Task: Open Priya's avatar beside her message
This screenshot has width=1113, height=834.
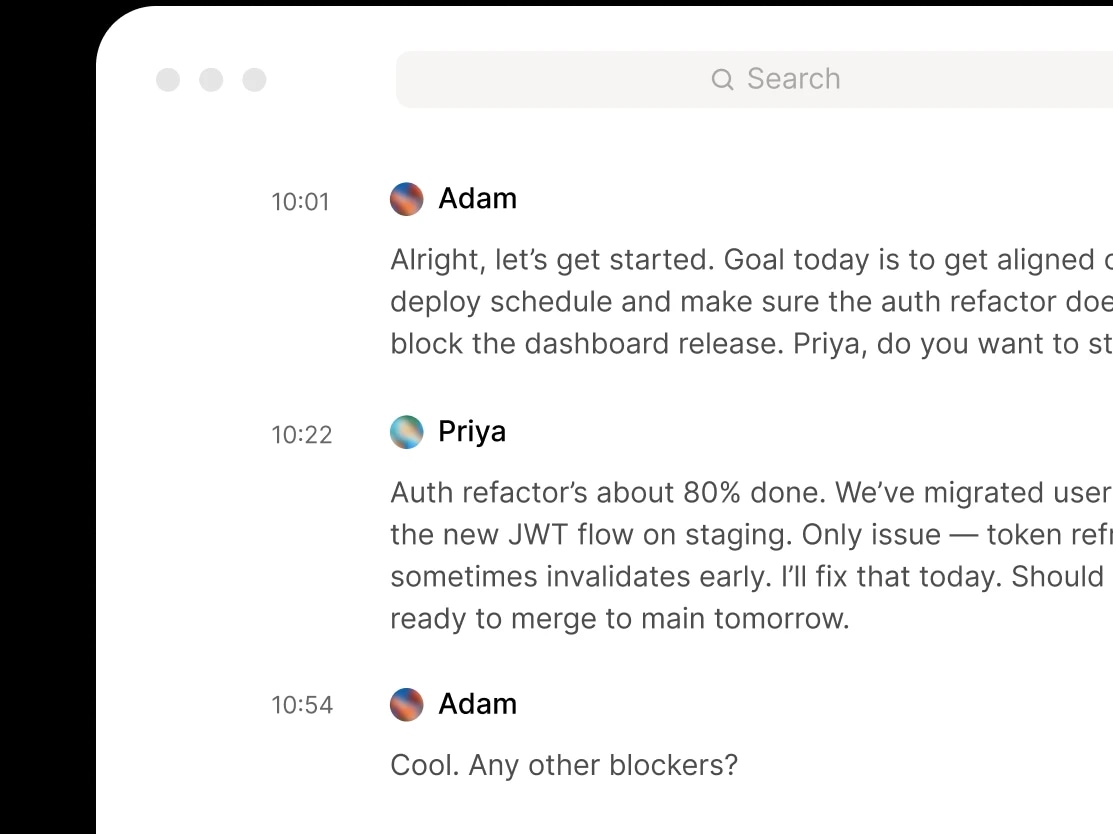Action: (406, 432)
